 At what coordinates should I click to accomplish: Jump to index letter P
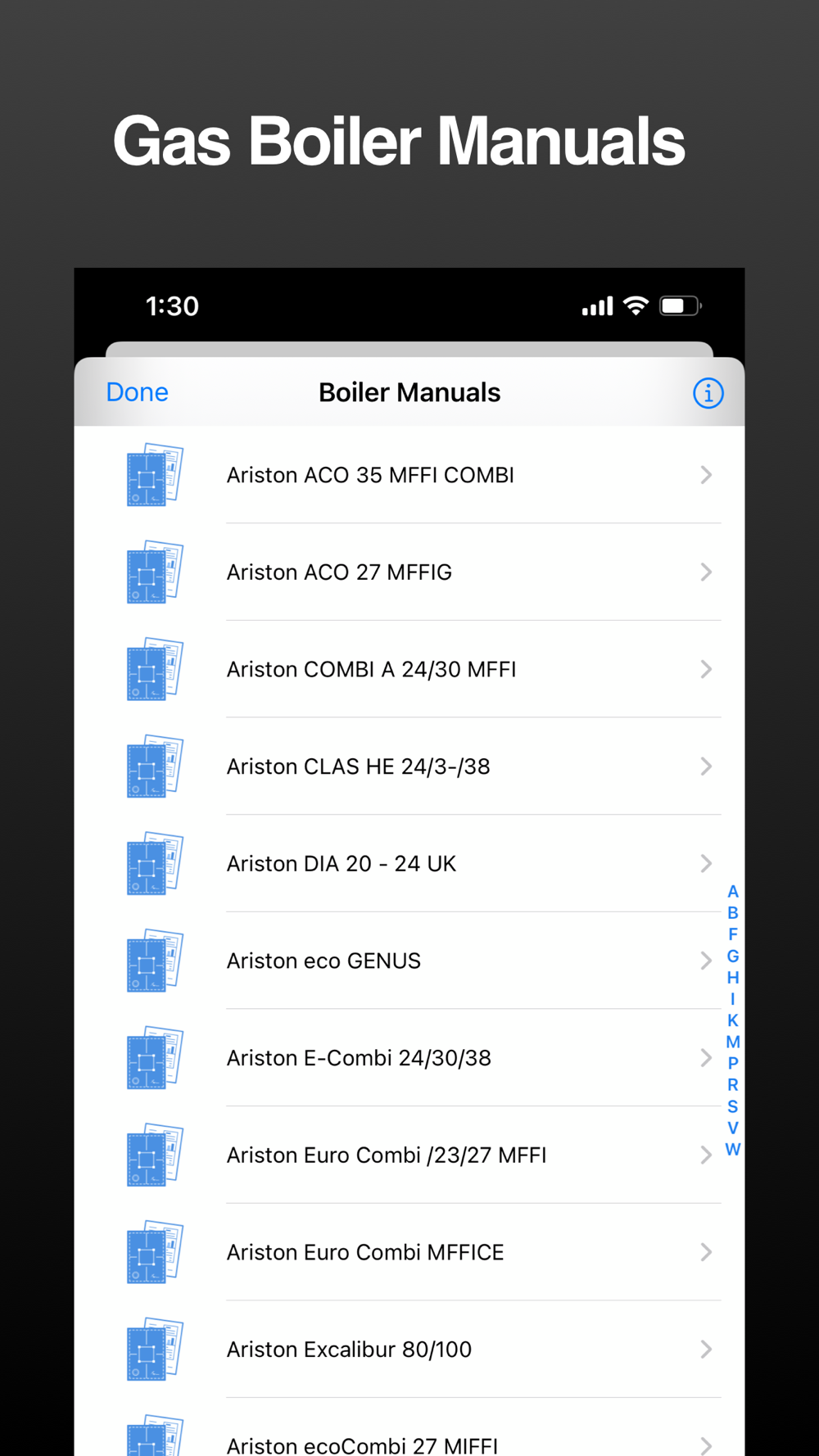click(x=733, y=1063)
